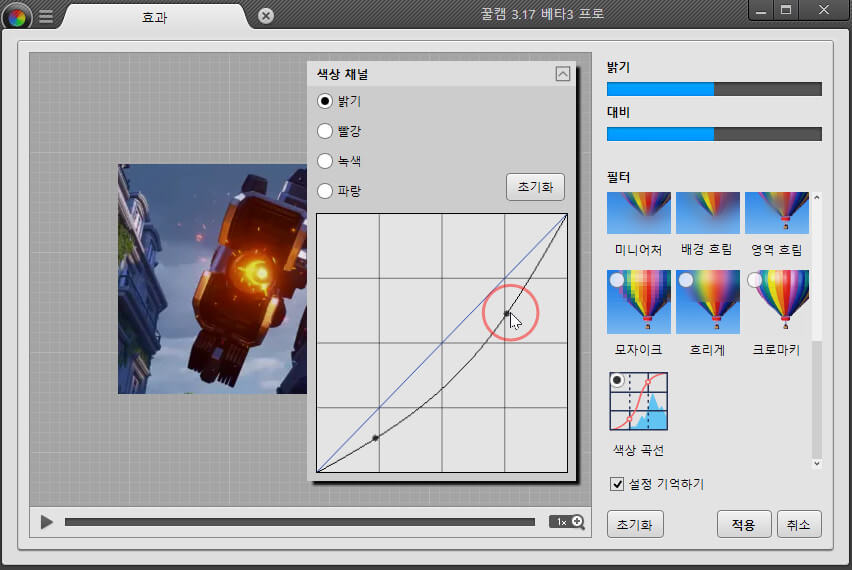
Task: Select the 배경 흐림 filter thumbnail
Action: (x=707, y=213)
